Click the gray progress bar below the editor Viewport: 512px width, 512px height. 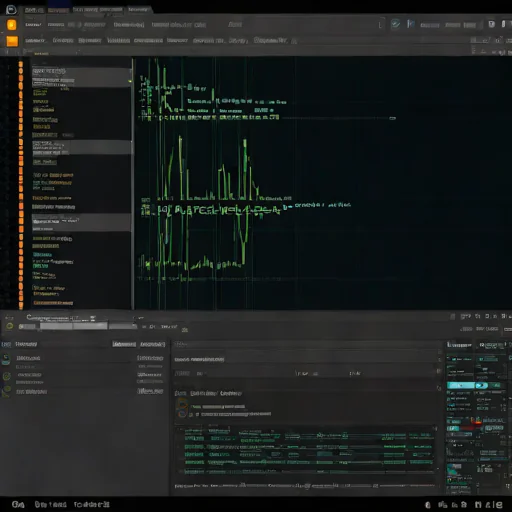77,326
